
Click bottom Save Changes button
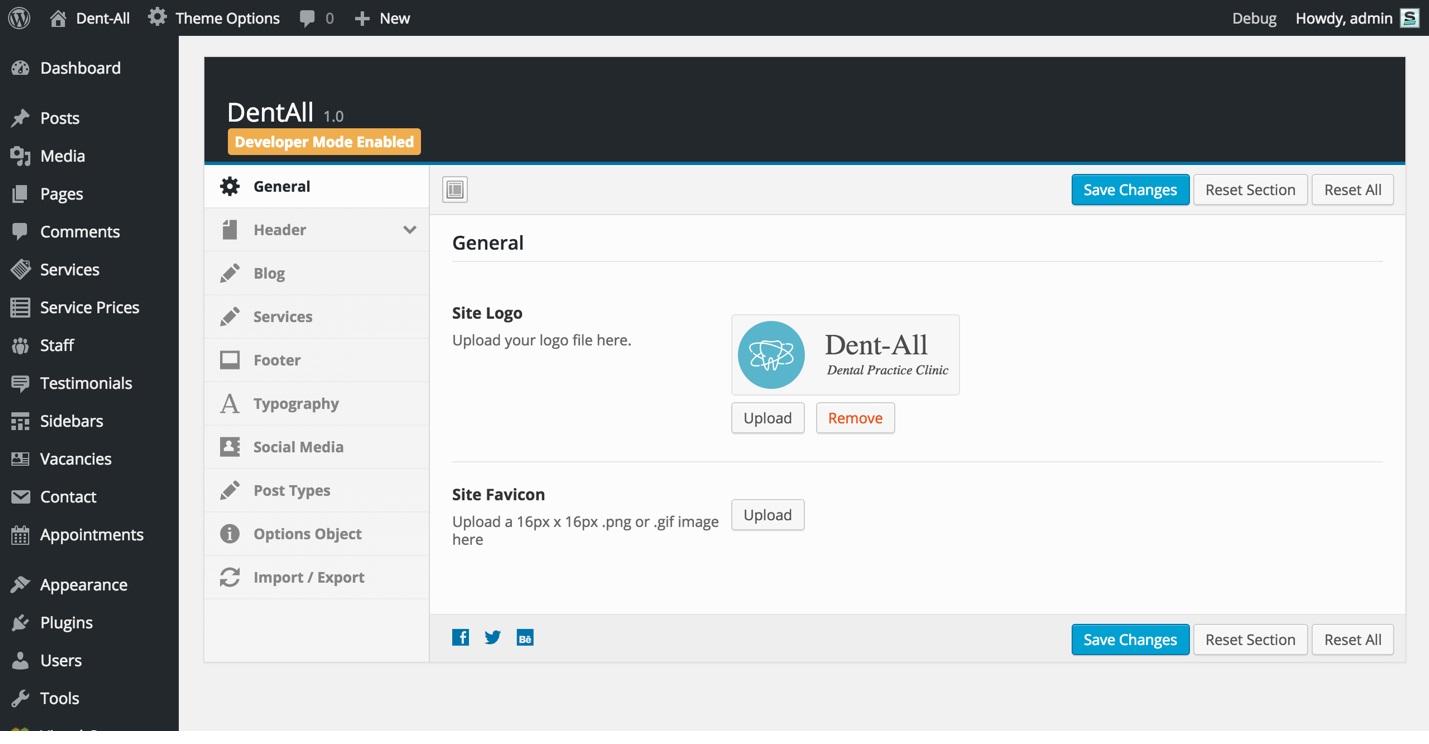pyautogui.click(x=1130, y=640)
